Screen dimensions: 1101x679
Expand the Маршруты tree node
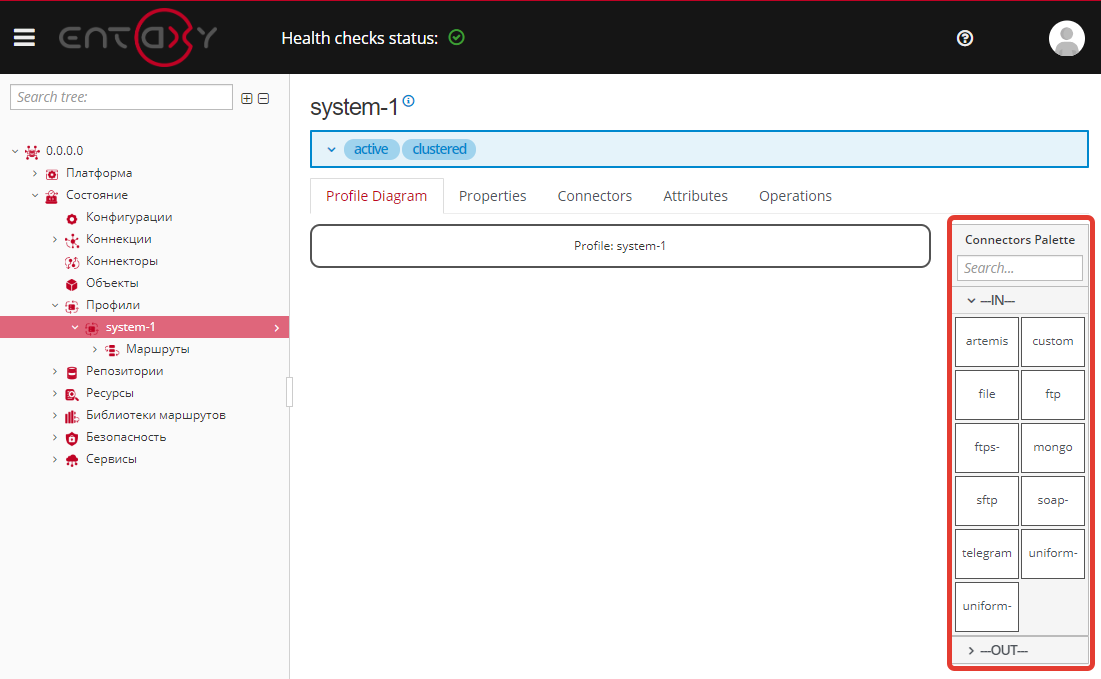pos(95,349)
